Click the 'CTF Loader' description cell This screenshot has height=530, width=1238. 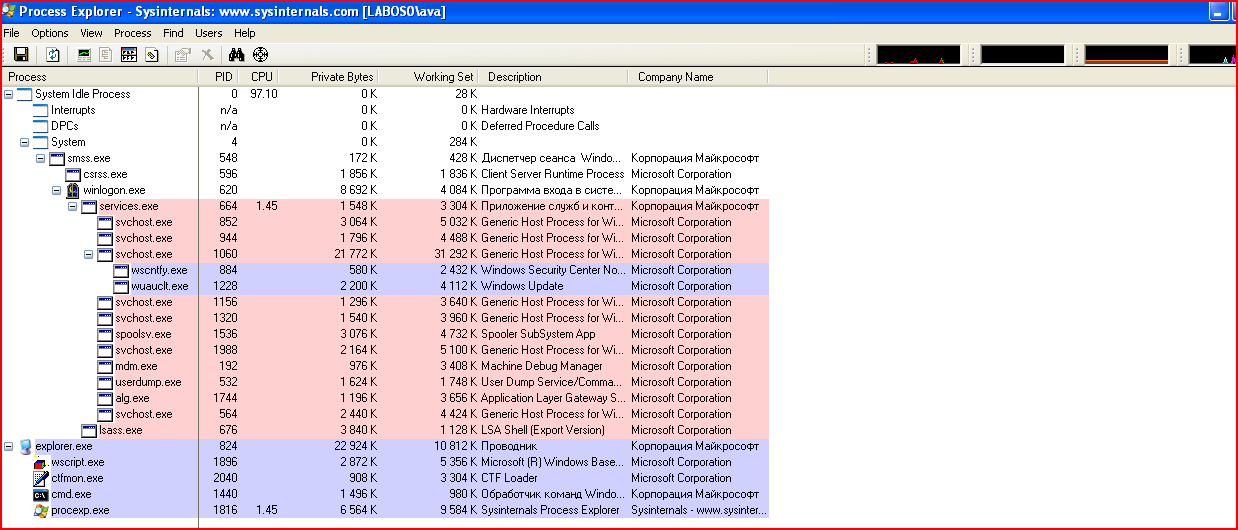509,478
